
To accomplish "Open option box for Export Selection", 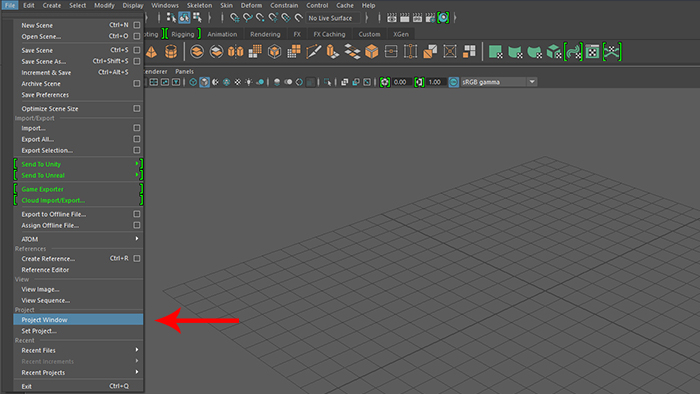I will [137, 150].
